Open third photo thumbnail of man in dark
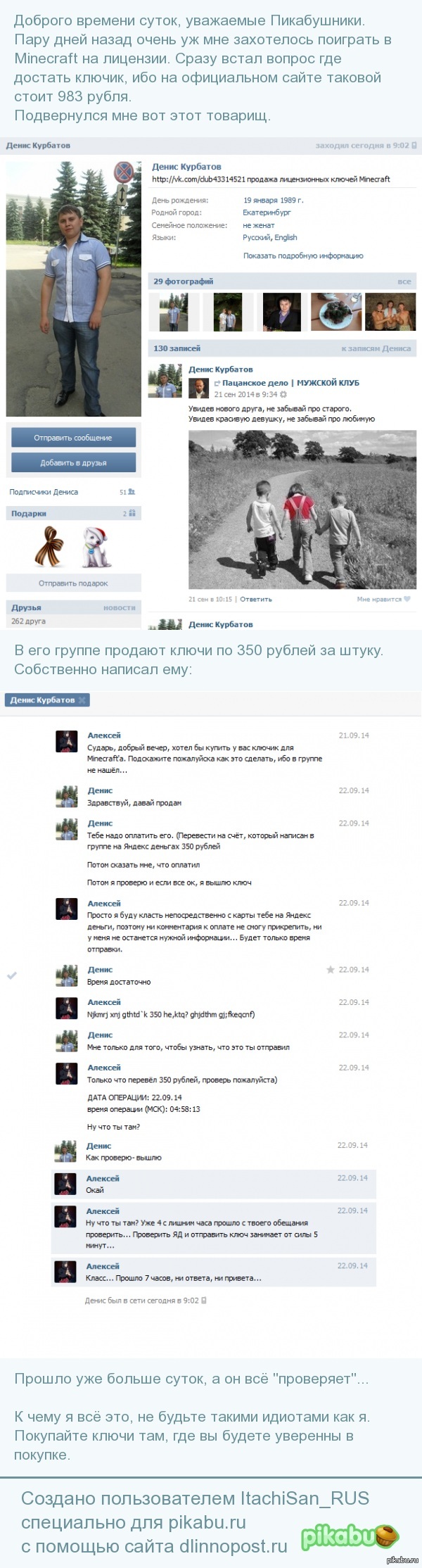The image size is (422, 1568). (x=281, y=312)
